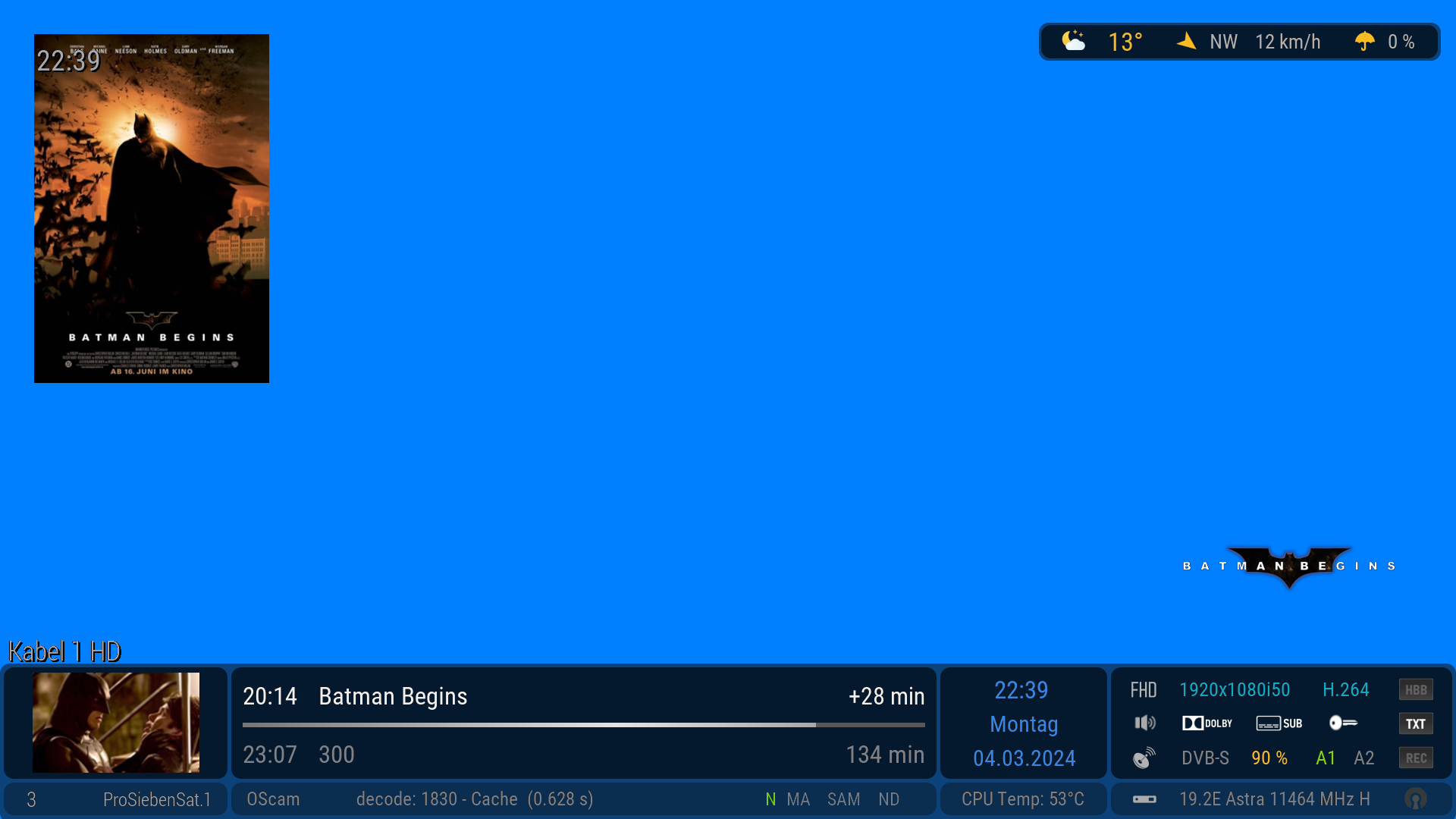
Task: Click the OpenVPN keyhole icon
Action: coord(1415,799)
